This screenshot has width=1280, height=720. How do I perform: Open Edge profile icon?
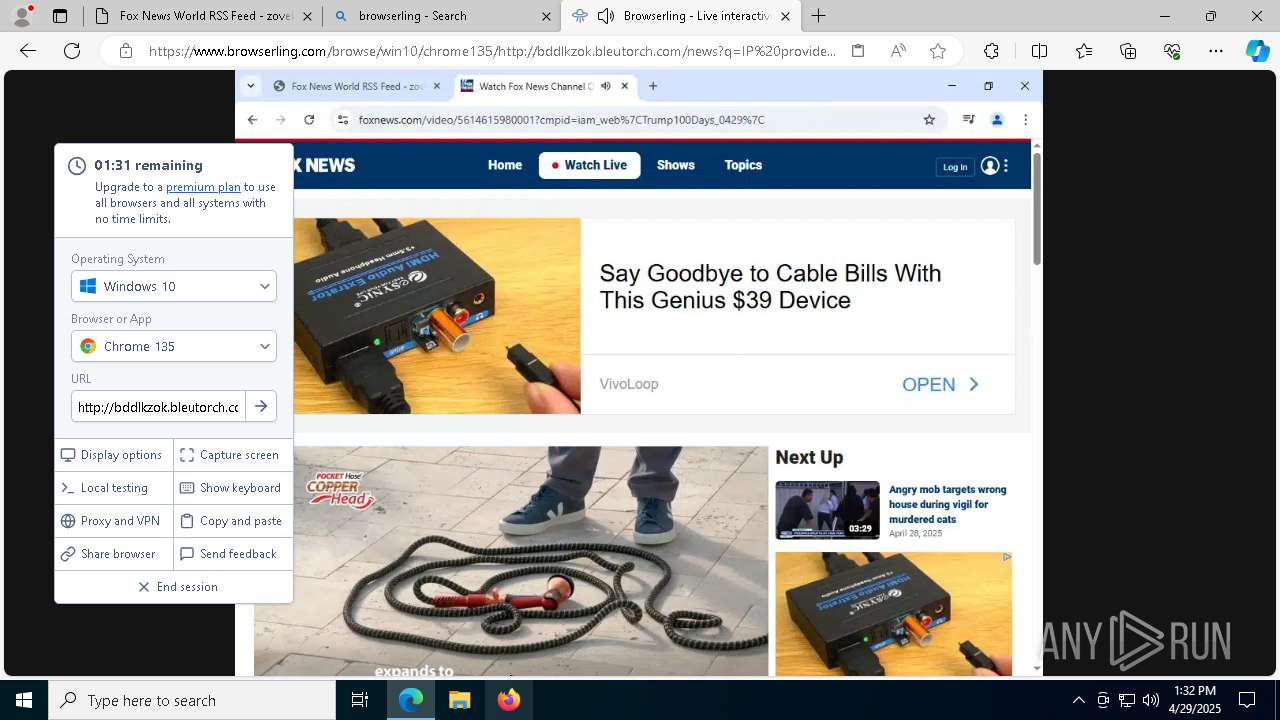coord(22,16)
